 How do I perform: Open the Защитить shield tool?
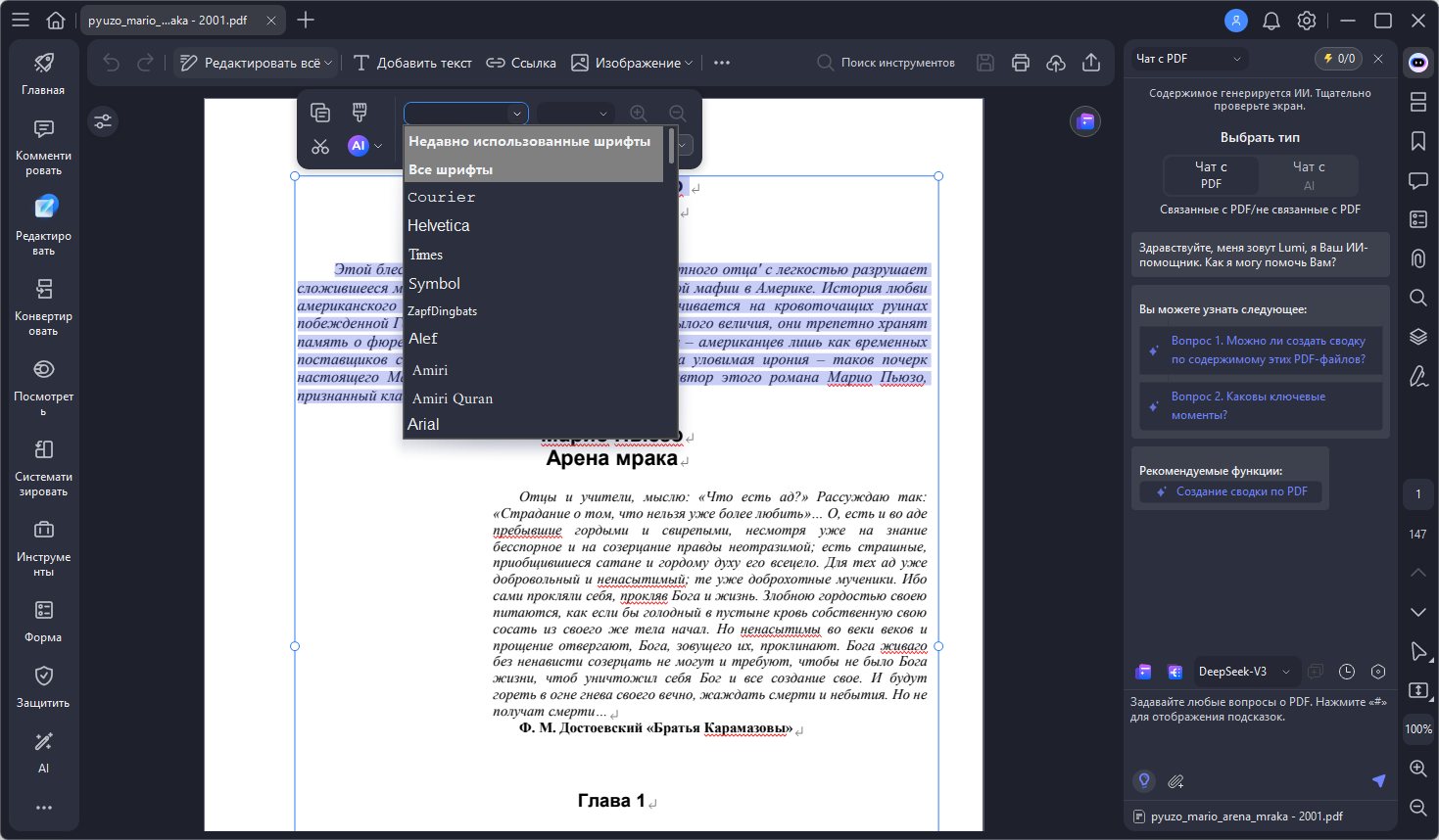[x=43, y=686]
